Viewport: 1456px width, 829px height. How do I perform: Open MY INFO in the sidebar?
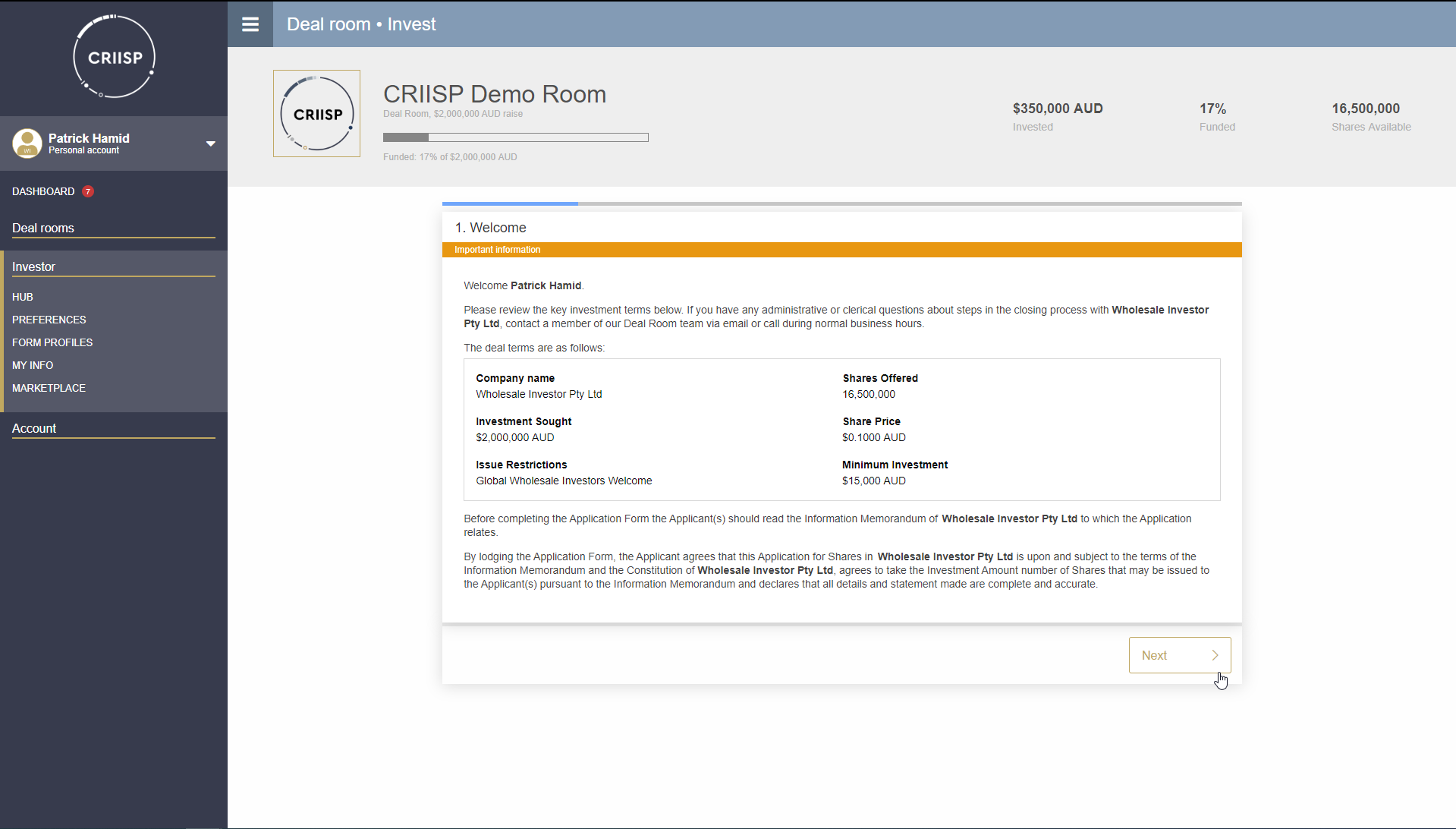click(x=33, y=365)
